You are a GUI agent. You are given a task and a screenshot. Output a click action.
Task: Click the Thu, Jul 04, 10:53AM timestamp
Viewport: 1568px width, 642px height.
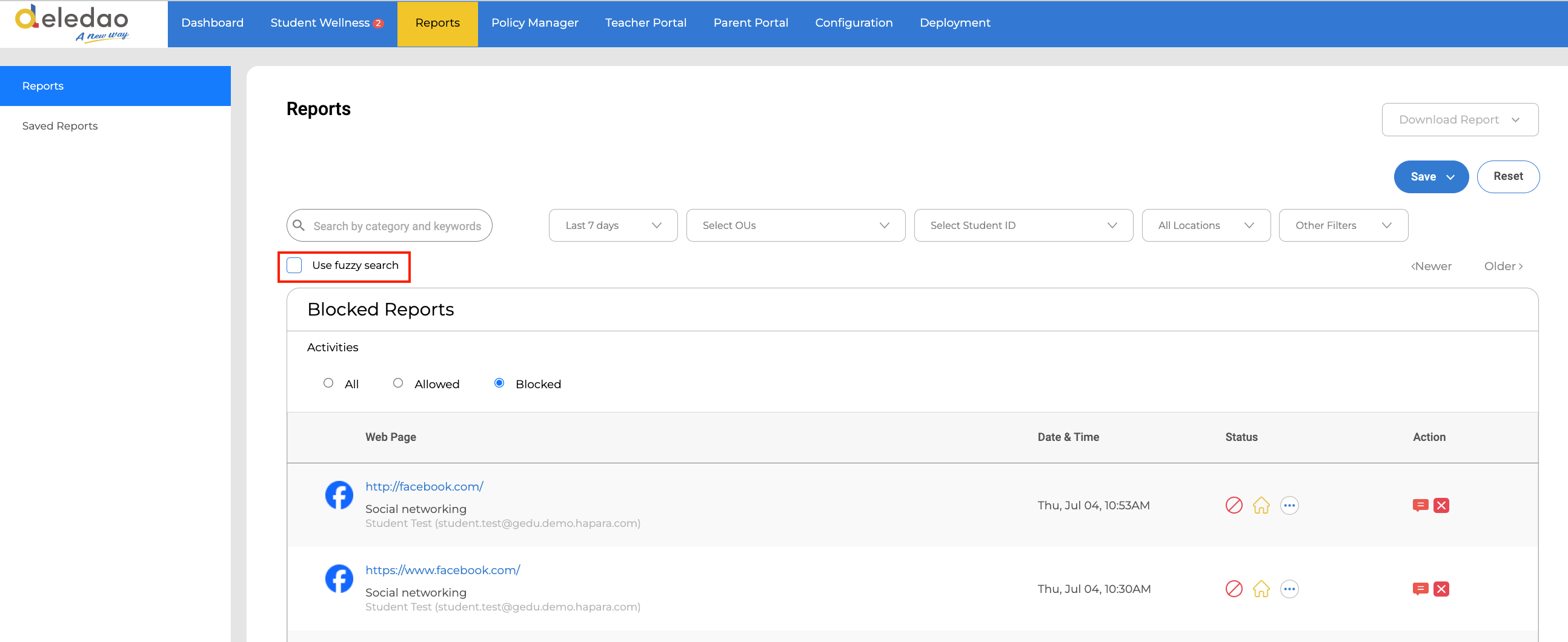1093,505
